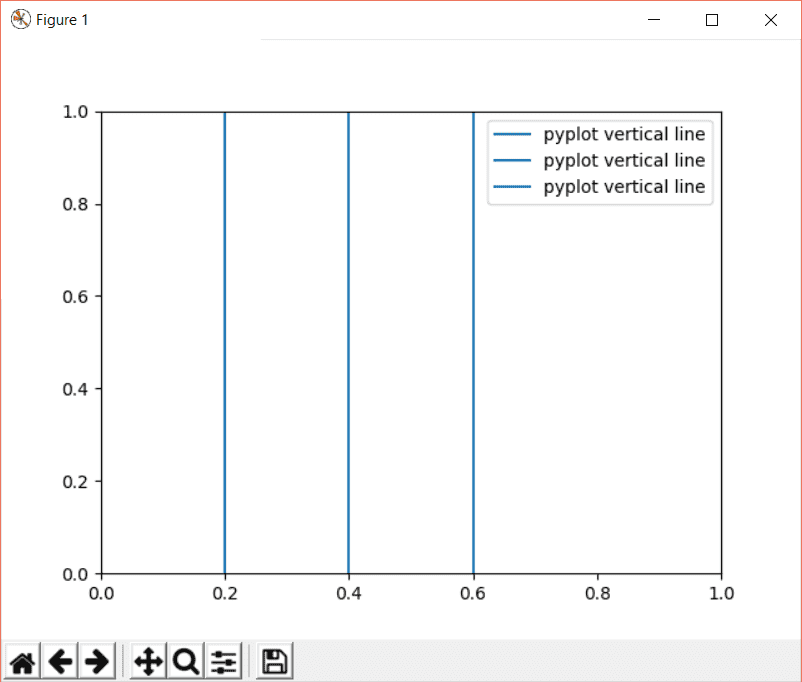802x682 pixels.
Task: Go back to the previous view arrow
Action: click(x=60, y=662)
